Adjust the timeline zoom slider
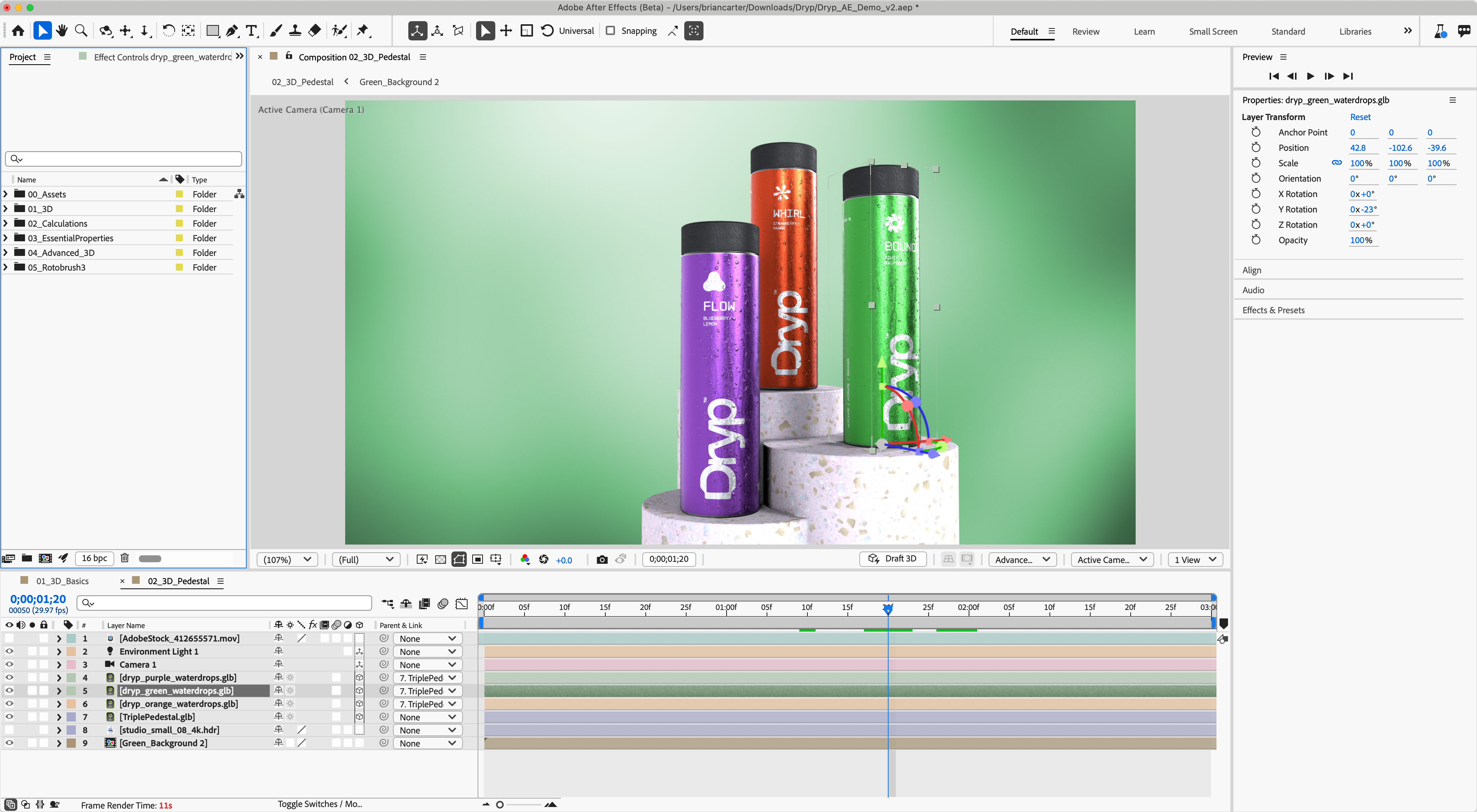This screenshot has height=812, width=1477. [x=500, y=805]
